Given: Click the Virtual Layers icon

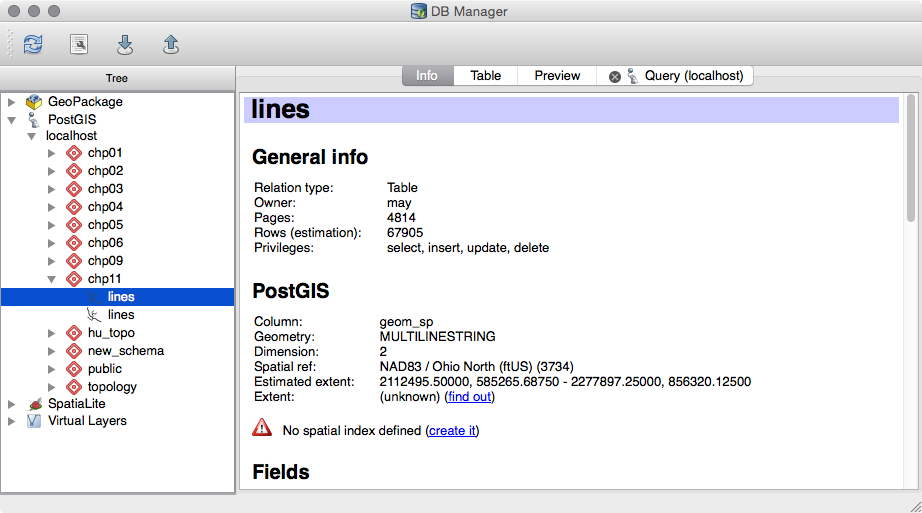Looking at the screenshot, I should click(x=34, y=421).
